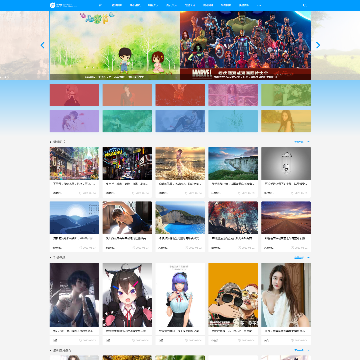
Task: Click the site logo in the top bar
Action: (x=63, y=5)
